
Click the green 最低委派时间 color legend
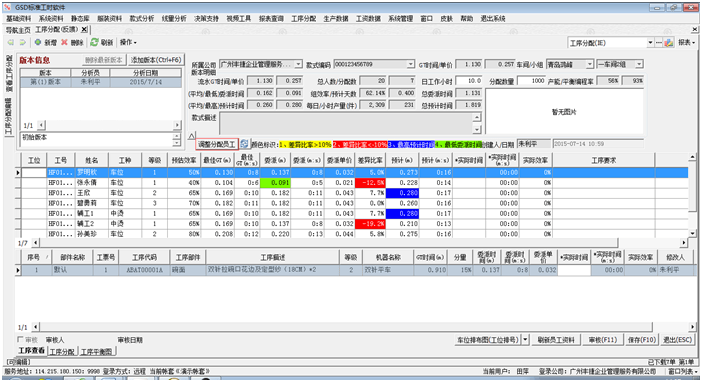pyautogui.click(x=458, y=145)
